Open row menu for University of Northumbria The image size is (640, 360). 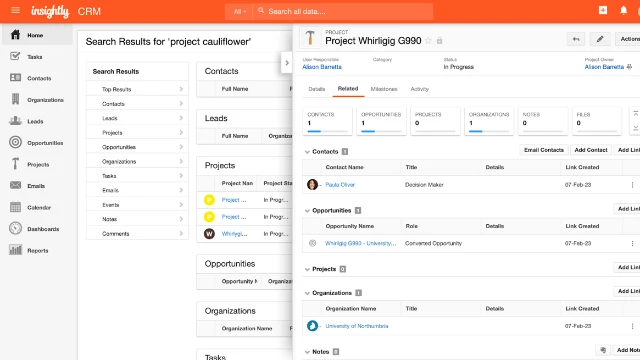click(x=632, y=326)
